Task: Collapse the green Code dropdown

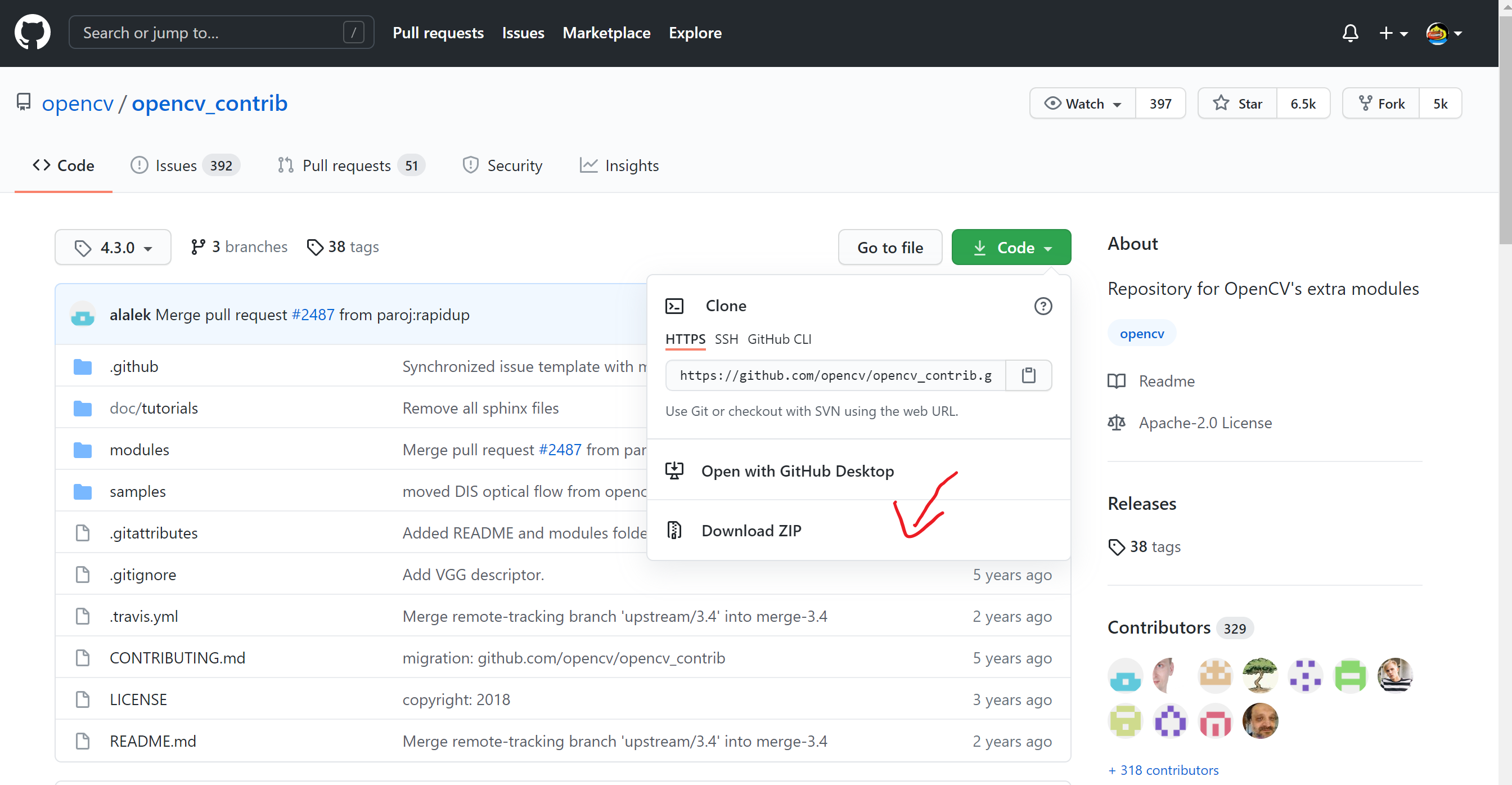Action: (1011, 248)
